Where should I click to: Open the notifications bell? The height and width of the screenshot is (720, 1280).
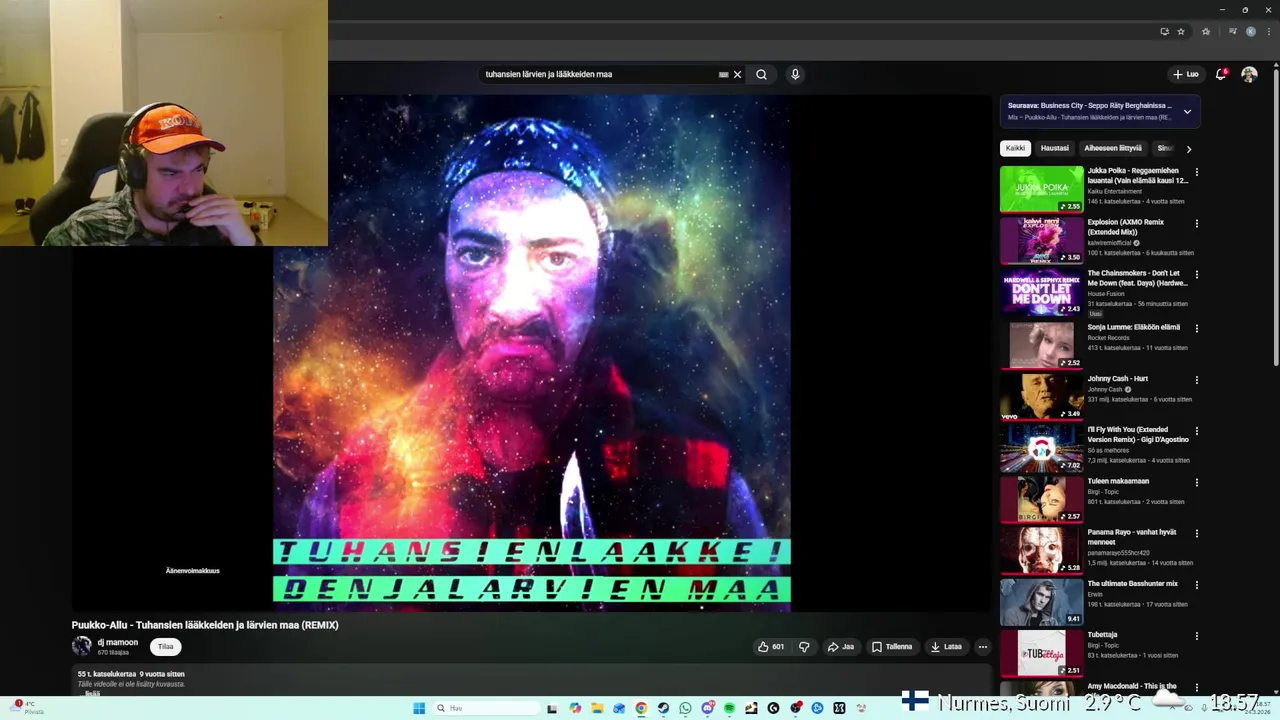[1221, 74]
